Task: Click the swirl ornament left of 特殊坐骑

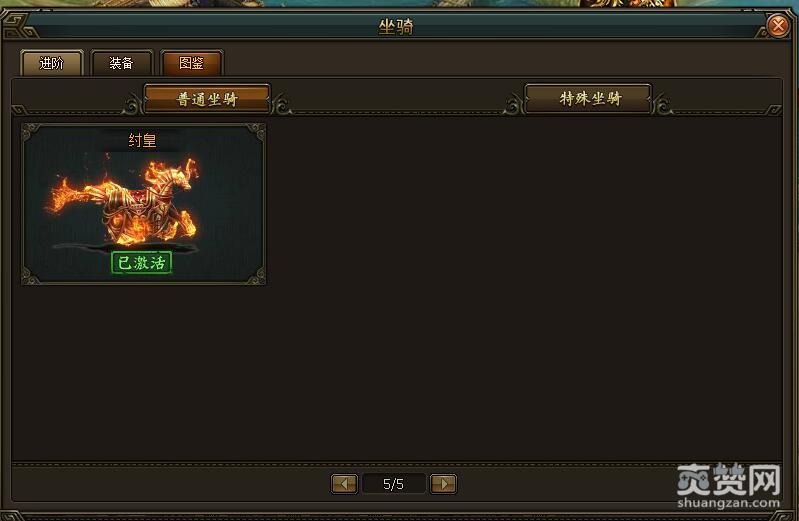Action: point(513,106)
